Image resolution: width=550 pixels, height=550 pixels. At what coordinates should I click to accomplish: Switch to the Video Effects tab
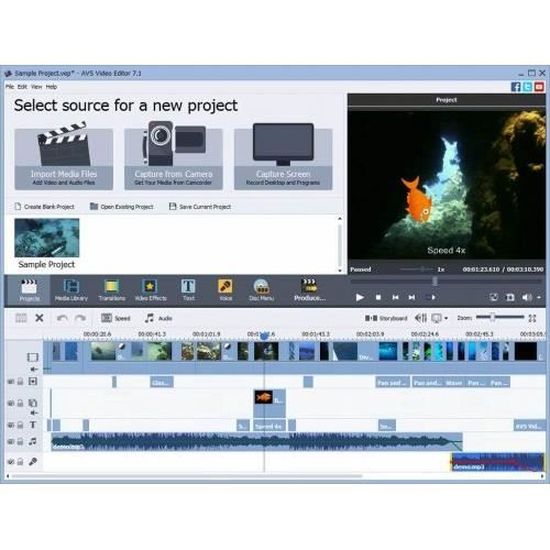click(151, 290)
